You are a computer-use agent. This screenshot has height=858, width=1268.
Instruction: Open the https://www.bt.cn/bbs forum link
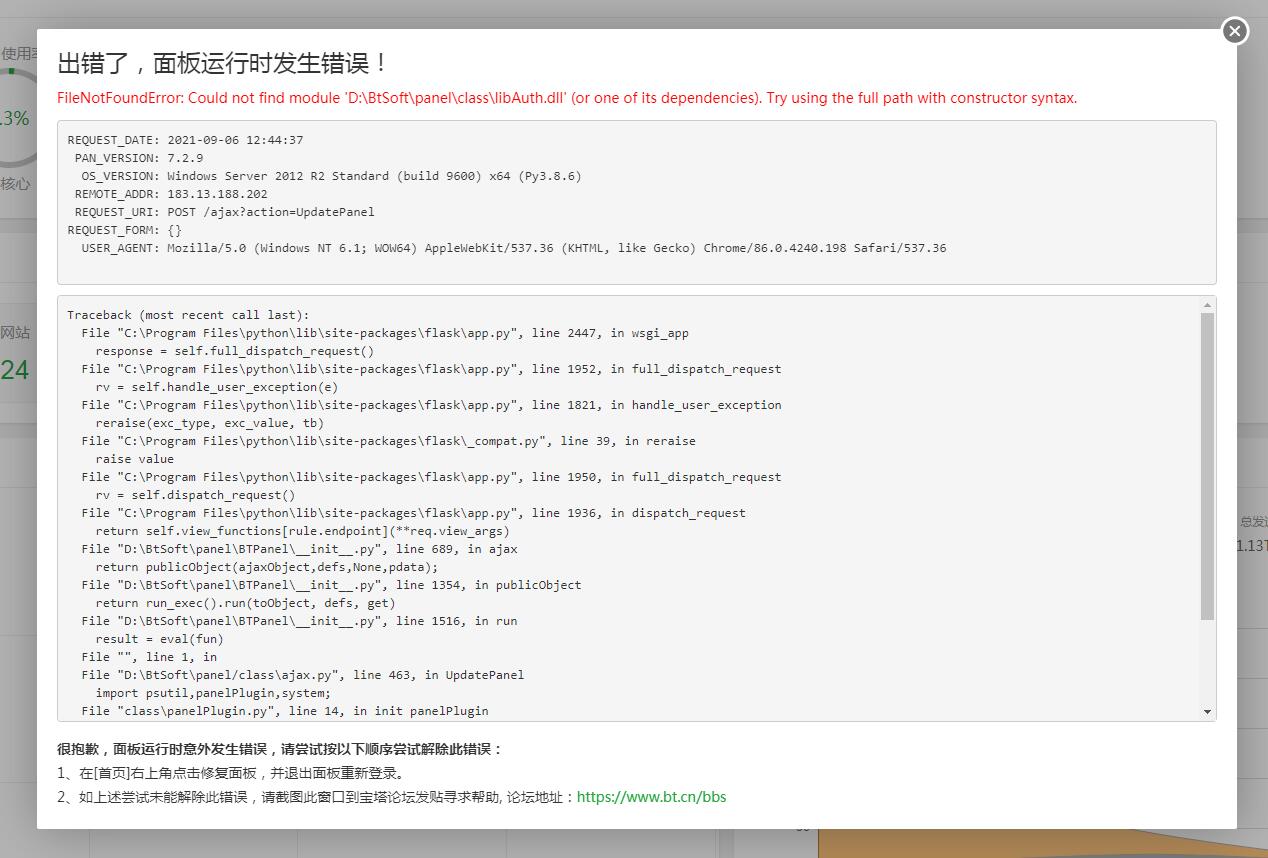(651, 797)
